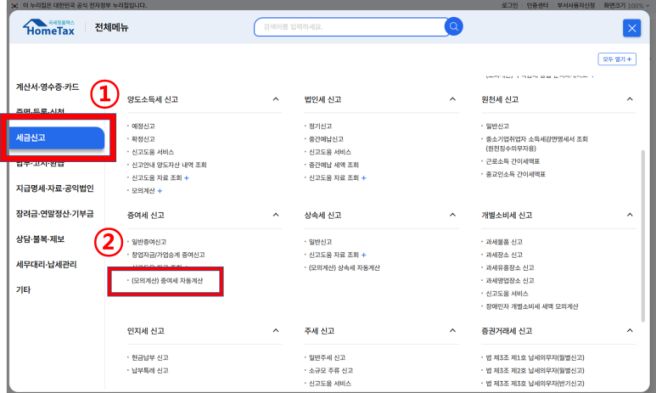Viewport: 656px width, 393px height.
Task: Open 소규모 주류 신고 link
Action: coord(331,371)
